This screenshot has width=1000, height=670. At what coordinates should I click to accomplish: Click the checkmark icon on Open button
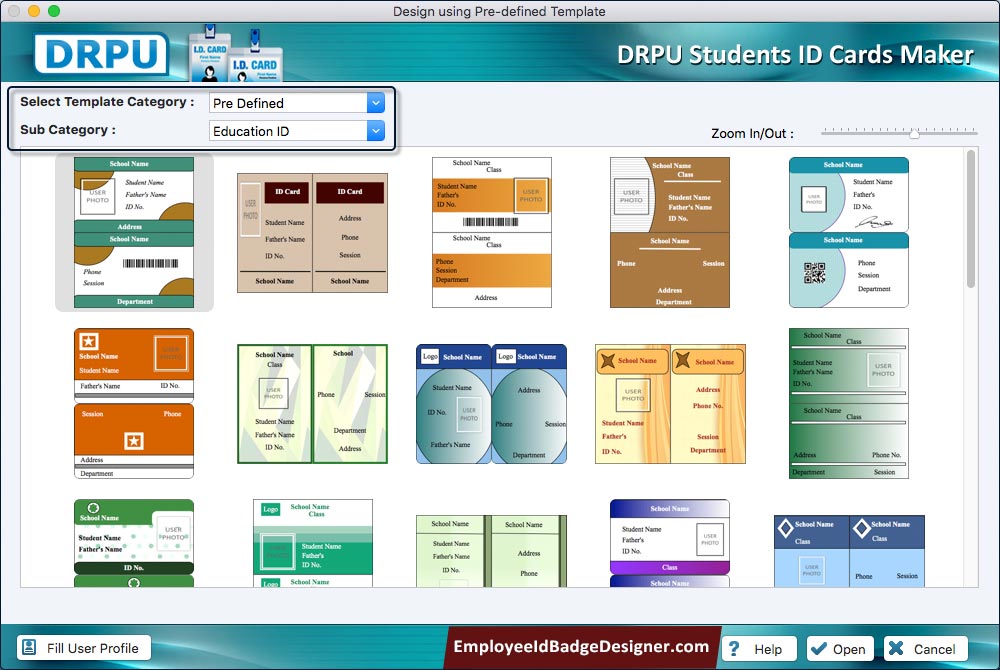[818, 648]
